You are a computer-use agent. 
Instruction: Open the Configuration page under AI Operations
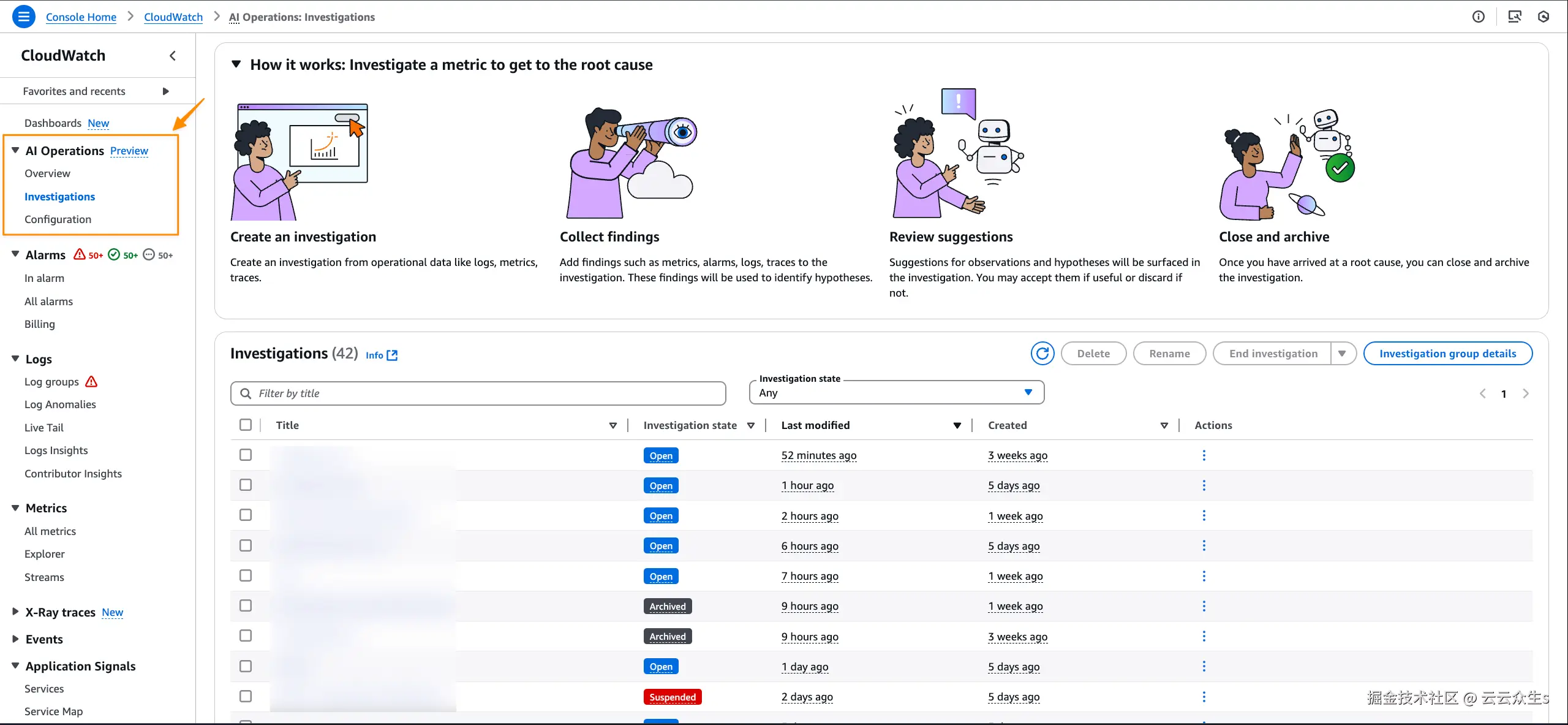(58, 219)
